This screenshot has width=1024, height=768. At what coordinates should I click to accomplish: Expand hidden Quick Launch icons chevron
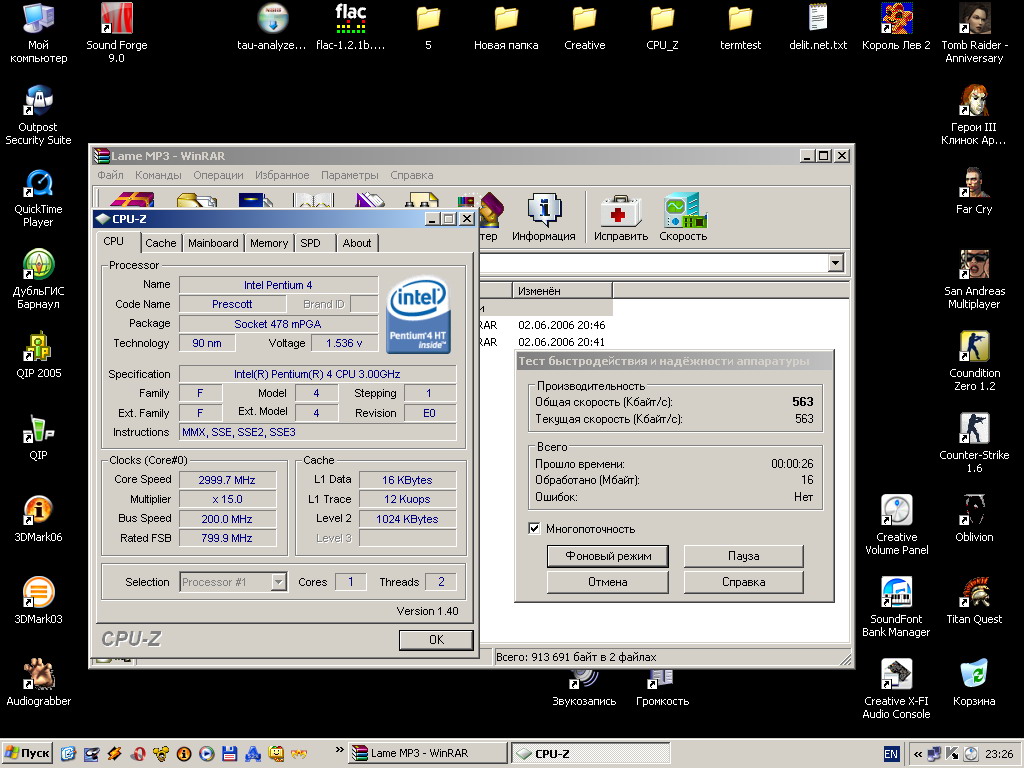pyautogui.click(x=339, y=750)
